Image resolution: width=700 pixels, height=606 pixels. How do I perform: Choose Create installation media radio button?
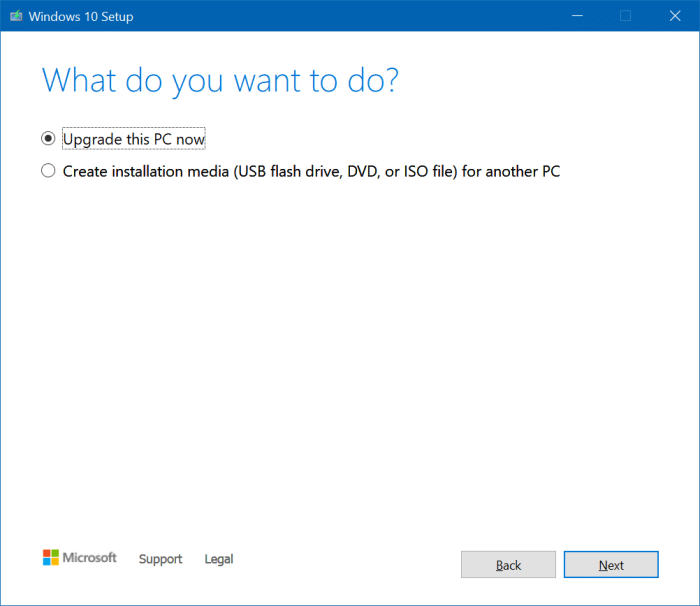click(x=48, y=171)
